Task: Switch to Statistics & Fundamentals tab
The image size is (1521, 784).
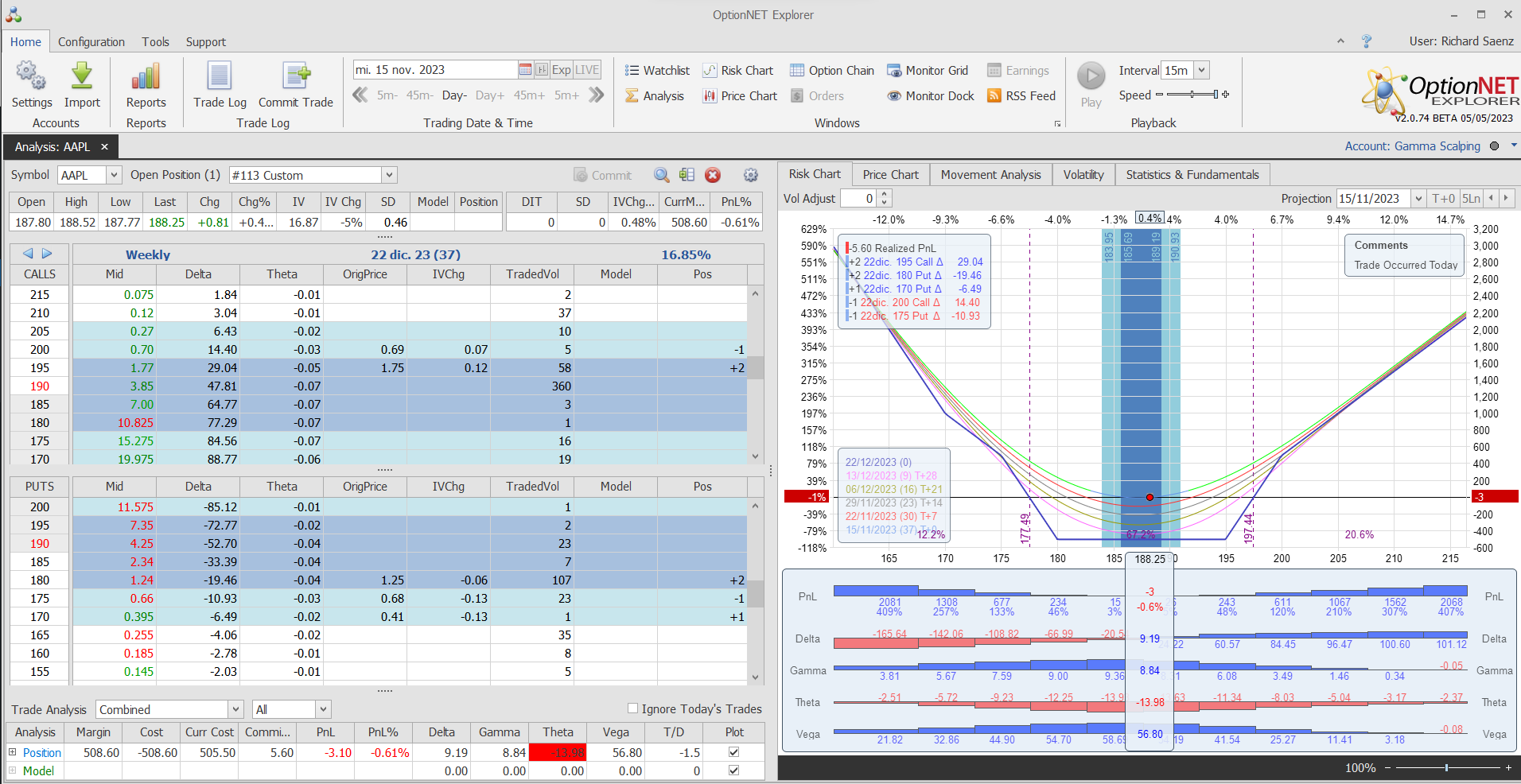Action: [1192, 175]
